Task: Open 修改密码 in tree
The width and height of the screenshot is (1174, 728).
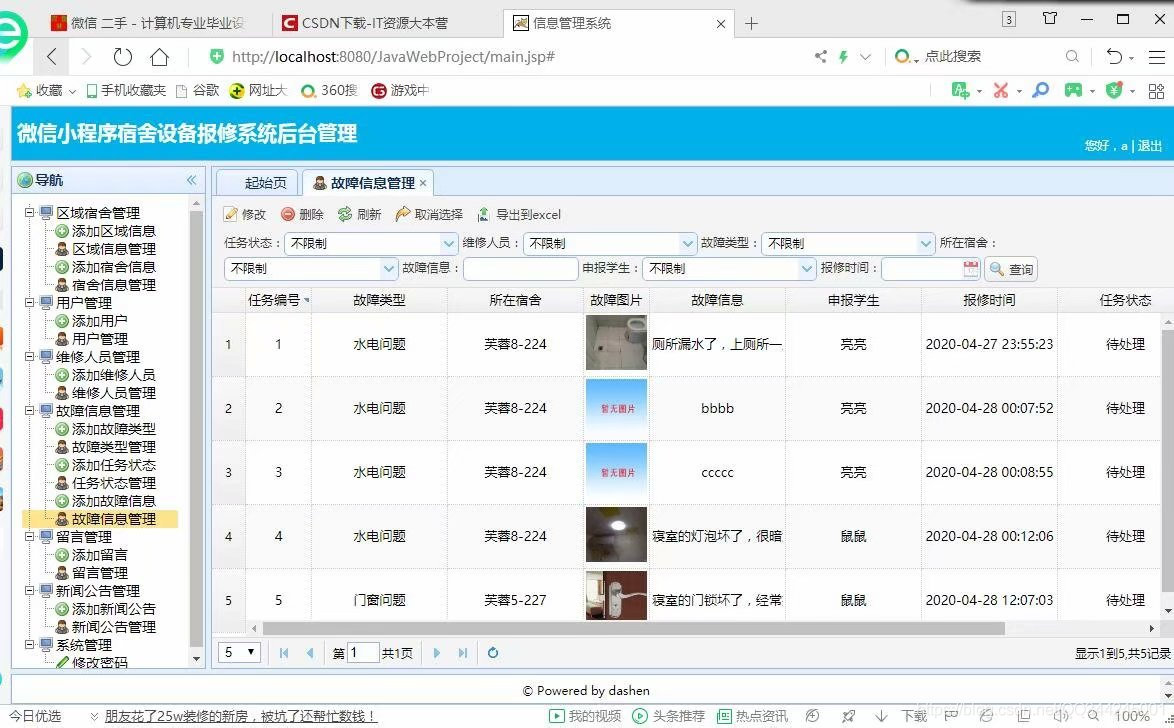Action: (100, 662)
